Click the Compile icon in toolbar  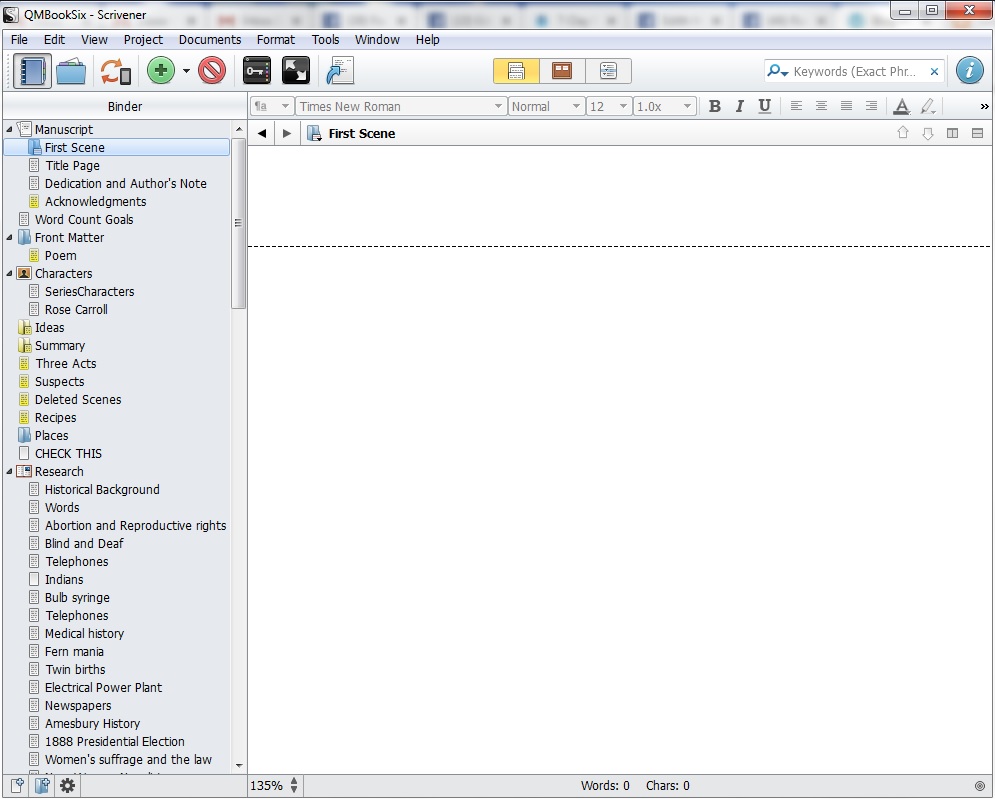[x=340, y=71]
